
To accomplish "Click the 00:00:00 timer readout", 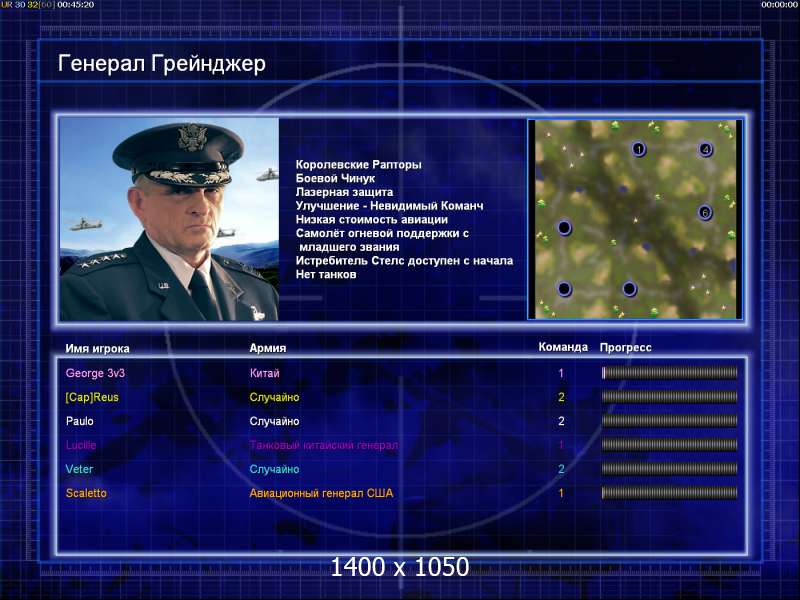I will tap(779, 5).
